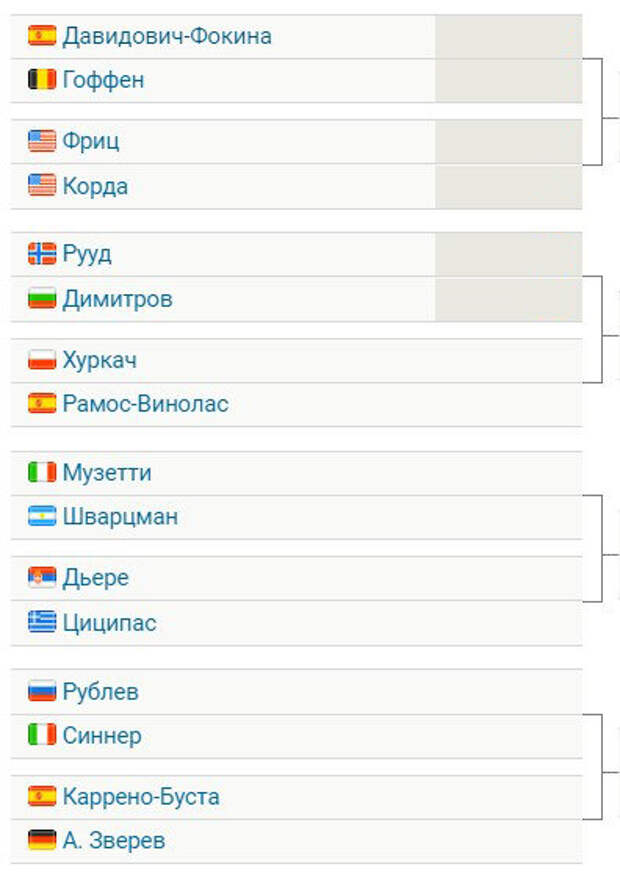The image size is (620, 875).
Task: Select the Музетти player name
Action: [107, 473]
